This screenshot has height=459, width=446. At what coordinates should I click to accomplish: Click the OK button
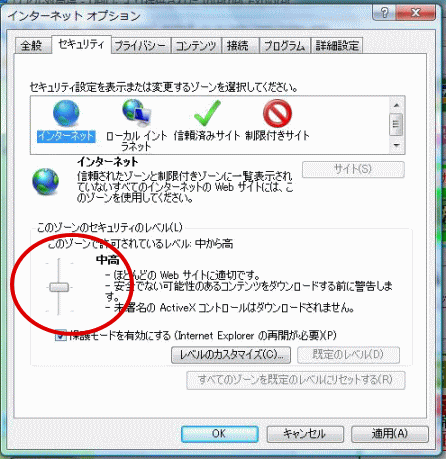(220, 434)
